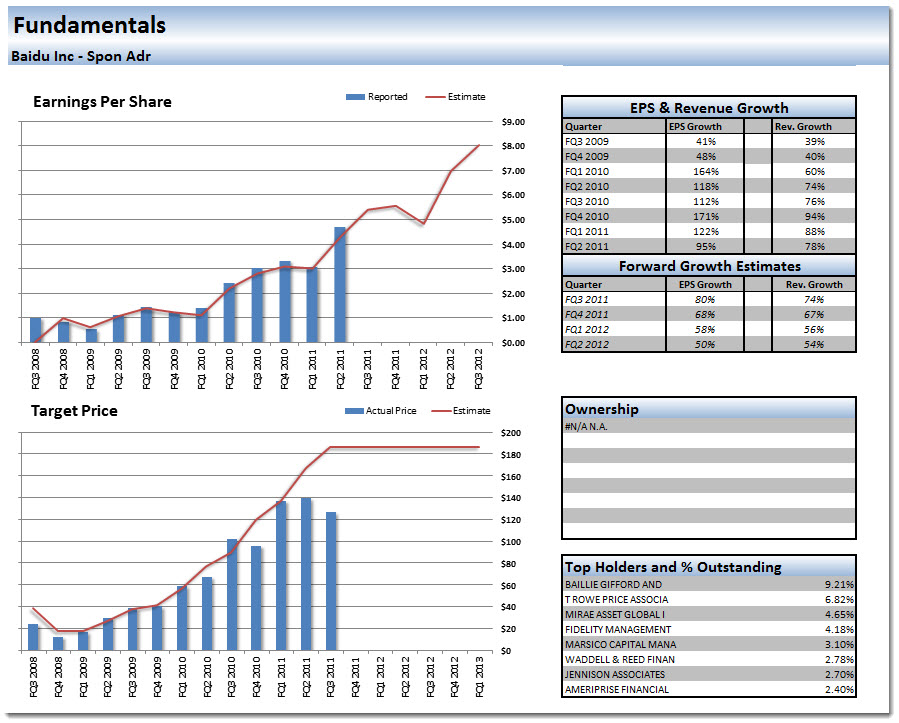This screenshot has height=723, width=899.
Task: Click the FQ4 2010 quarter row label in growth table
Action: click(x=587, y=217)
